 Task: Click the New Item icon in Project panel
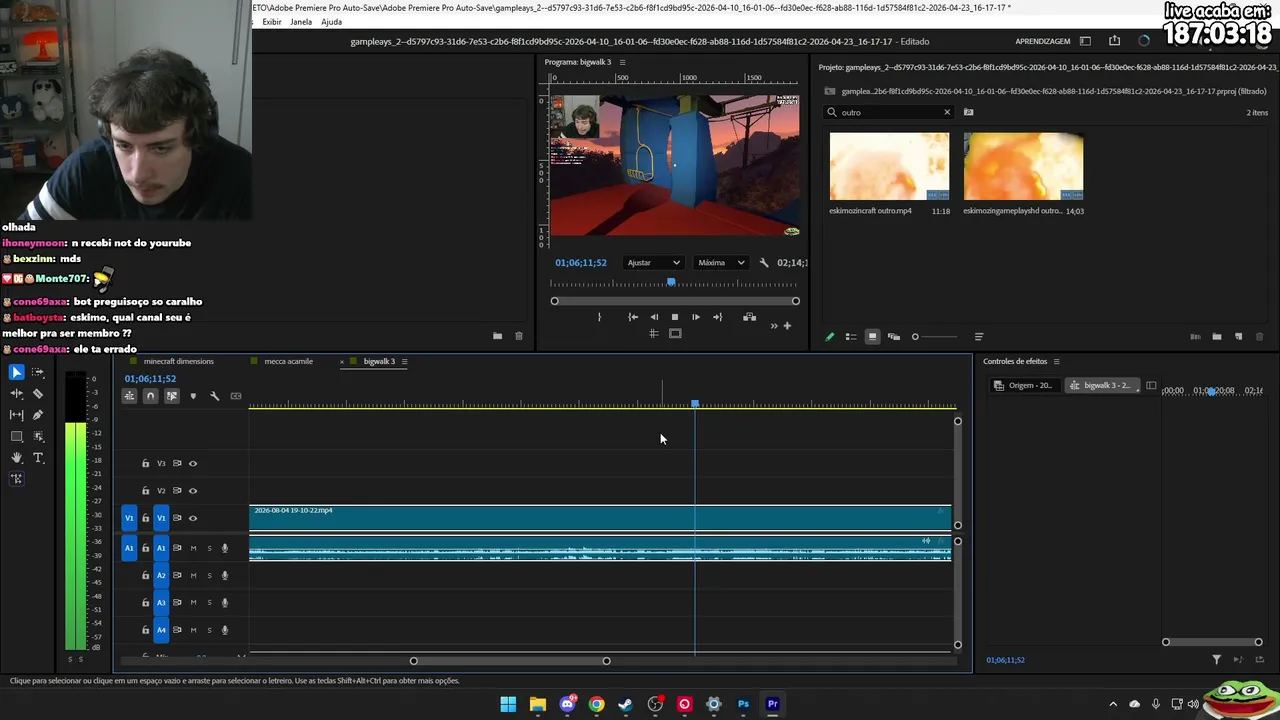coord(1238,337)
